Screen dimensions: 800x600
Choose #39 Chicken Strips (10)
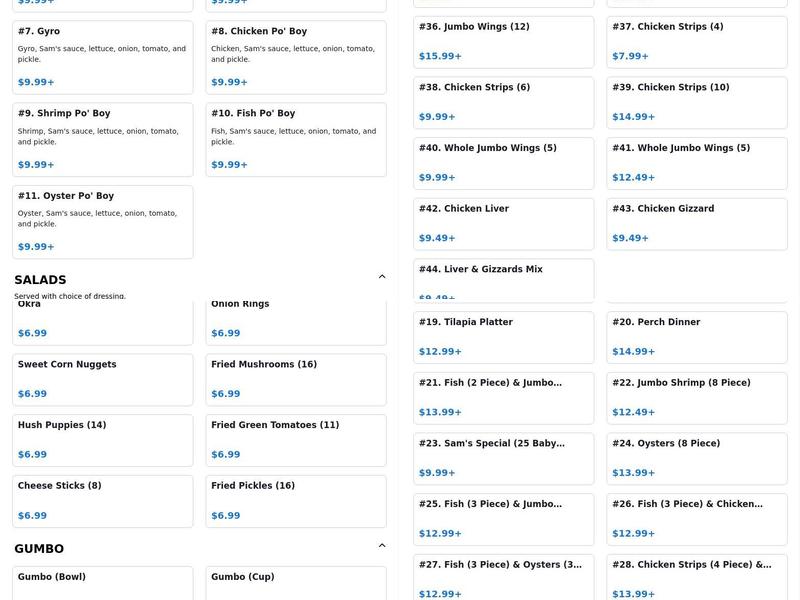coord(696,102)
